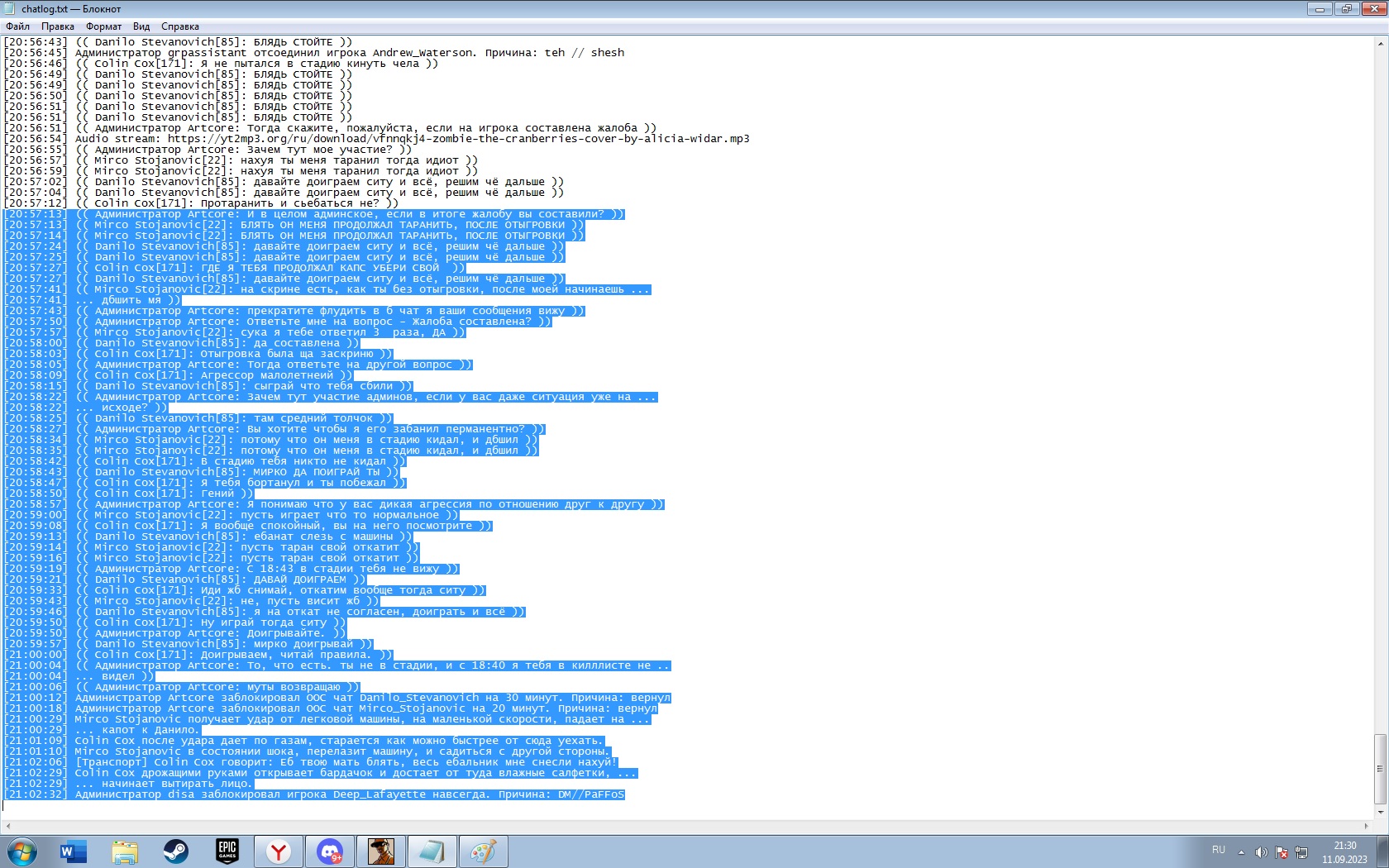Viewport: 1389px width, 868px height.
Task: Launch Microsoft Word from the taskbar
Action: (x=74, y=851)
